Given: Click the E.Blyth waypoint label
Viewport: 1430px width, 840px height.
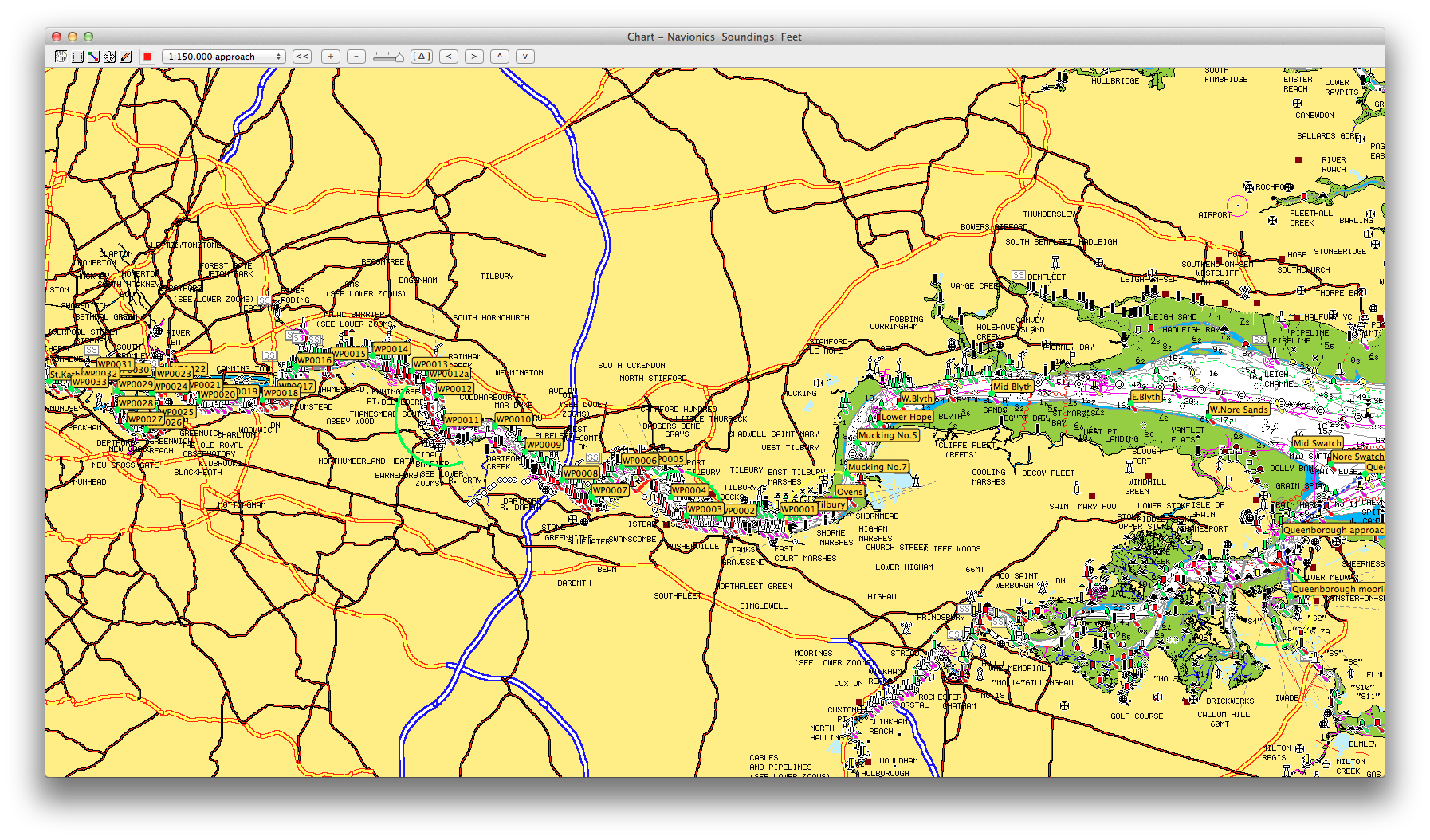Looking at the screenshot, I should click(x=1146, y=397).
